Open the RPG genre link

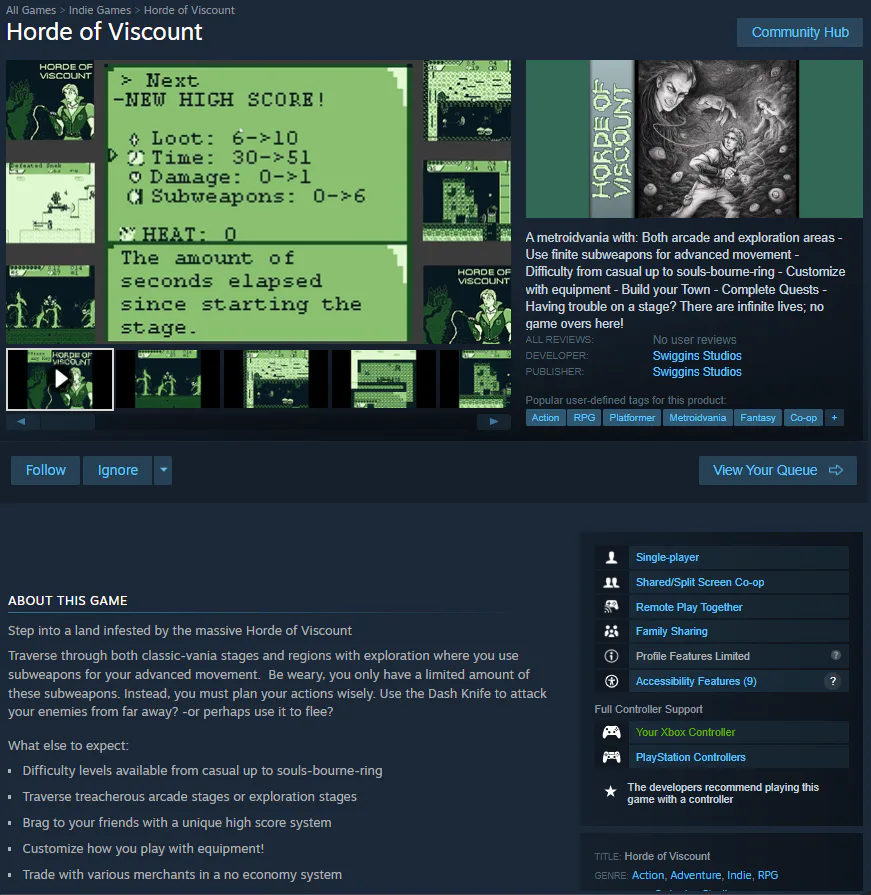(x=768, y=875)
